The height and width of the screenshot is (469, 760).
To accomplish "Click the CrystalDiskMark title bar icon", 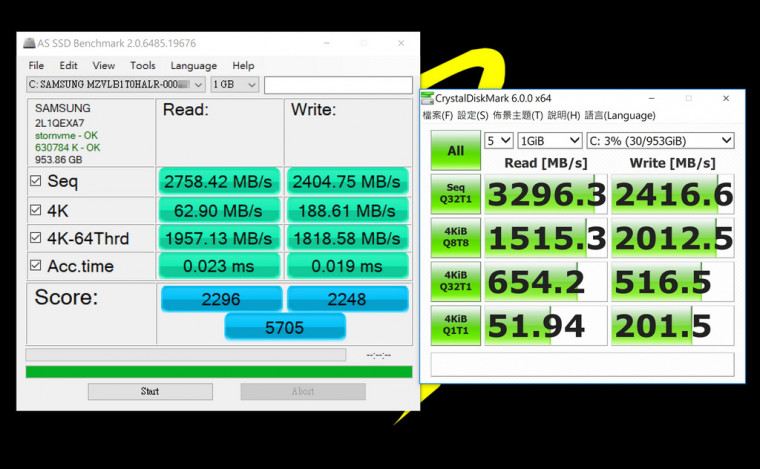I will [x=427, y=98].
